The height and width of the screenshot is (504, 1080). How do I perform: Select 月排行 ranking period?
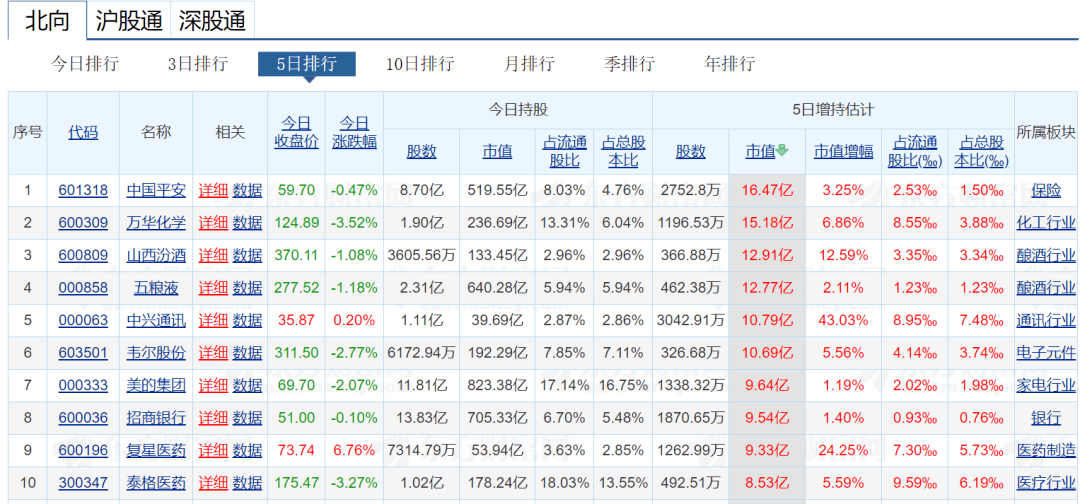pyautogui.click(x=529, y=64)
